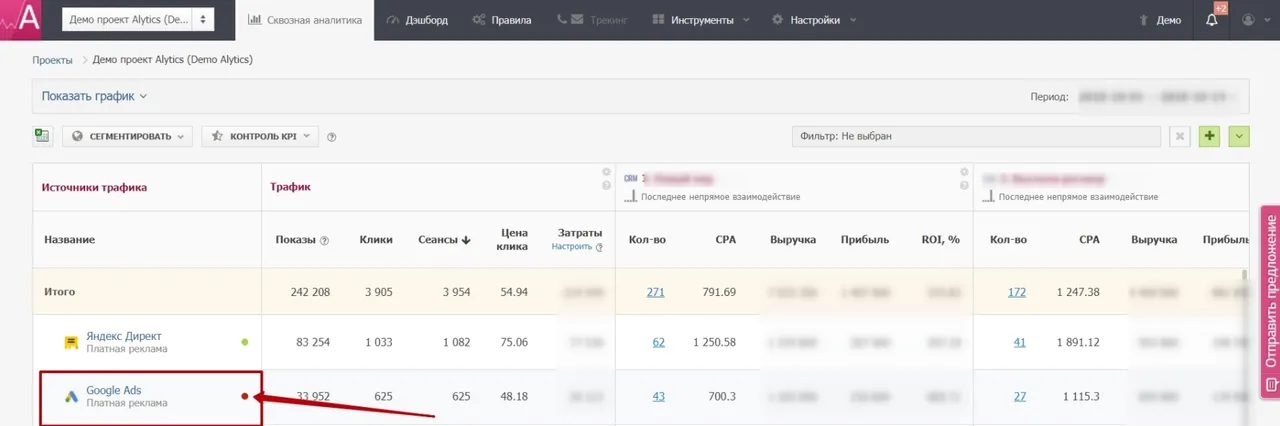Open the Яндекс Директ count link 62
1280x426 pixels.
coord(658,342)
